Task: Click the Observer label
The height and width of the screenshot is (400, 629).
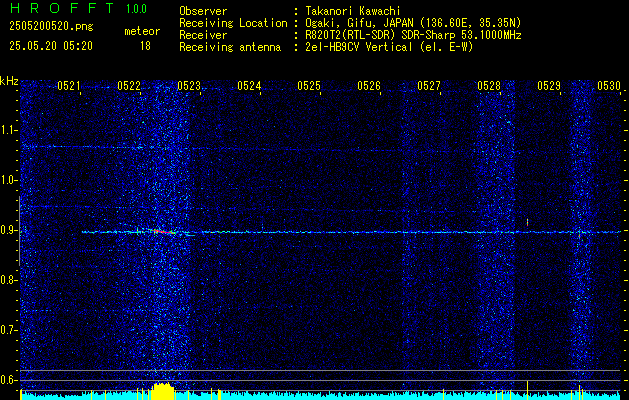Action: click(x=203, y=11)
